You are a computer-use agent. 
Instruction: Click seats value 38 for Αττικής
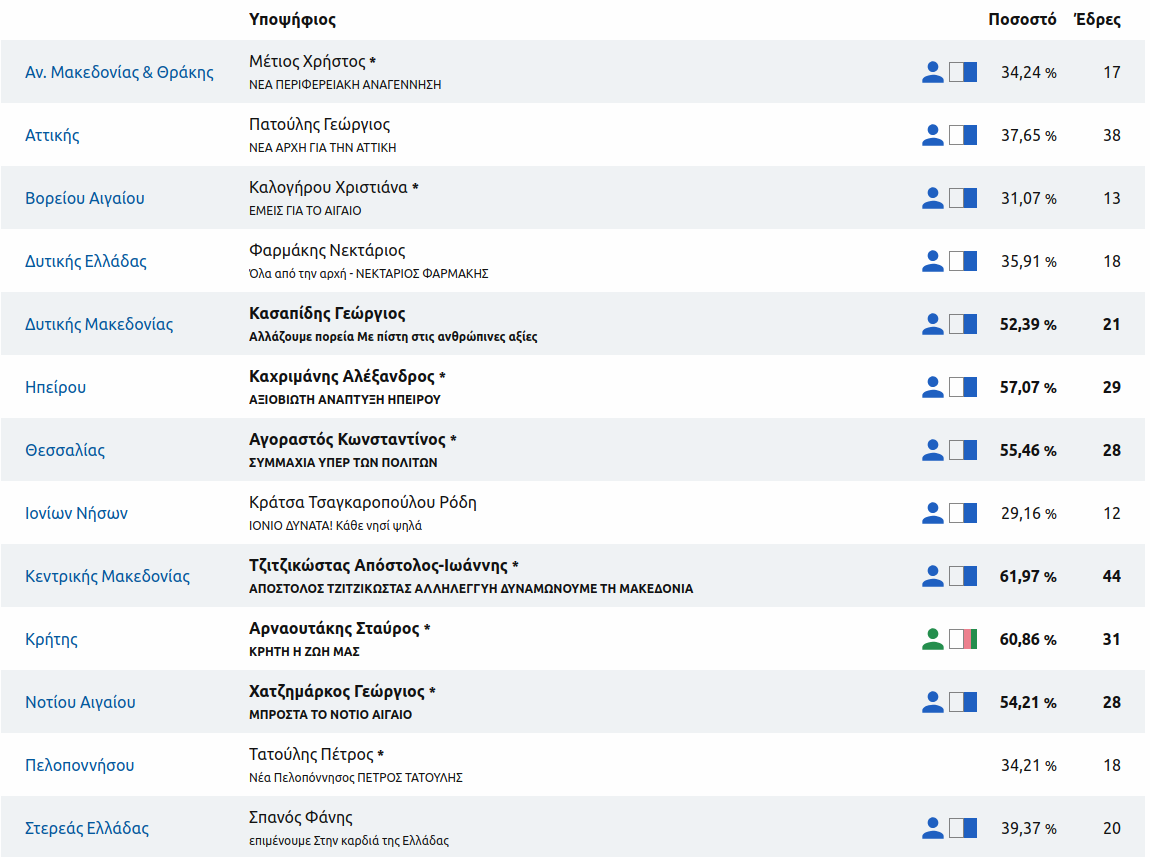(1112, 136)
